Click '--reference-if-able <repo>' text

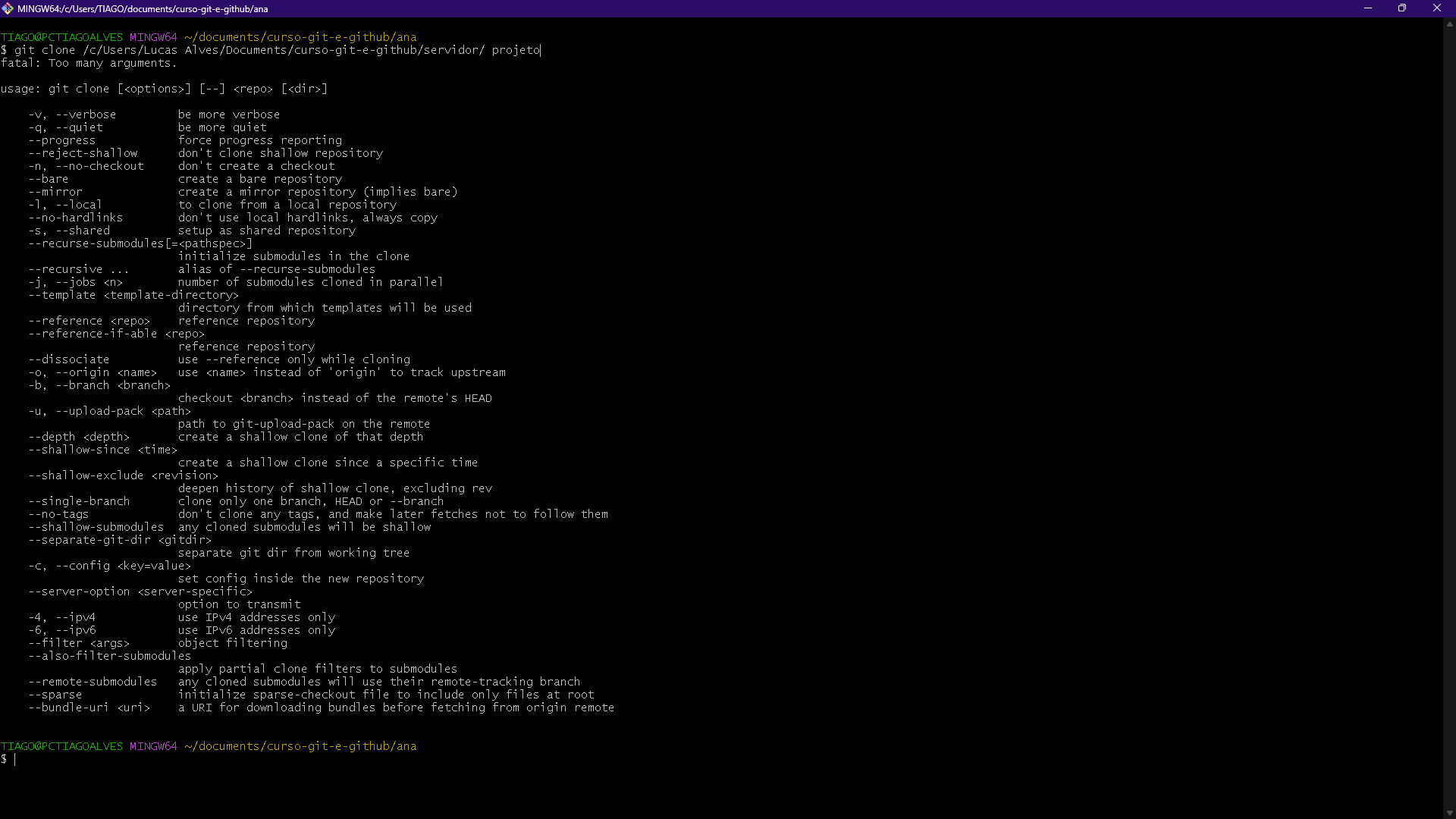(117, 334)
